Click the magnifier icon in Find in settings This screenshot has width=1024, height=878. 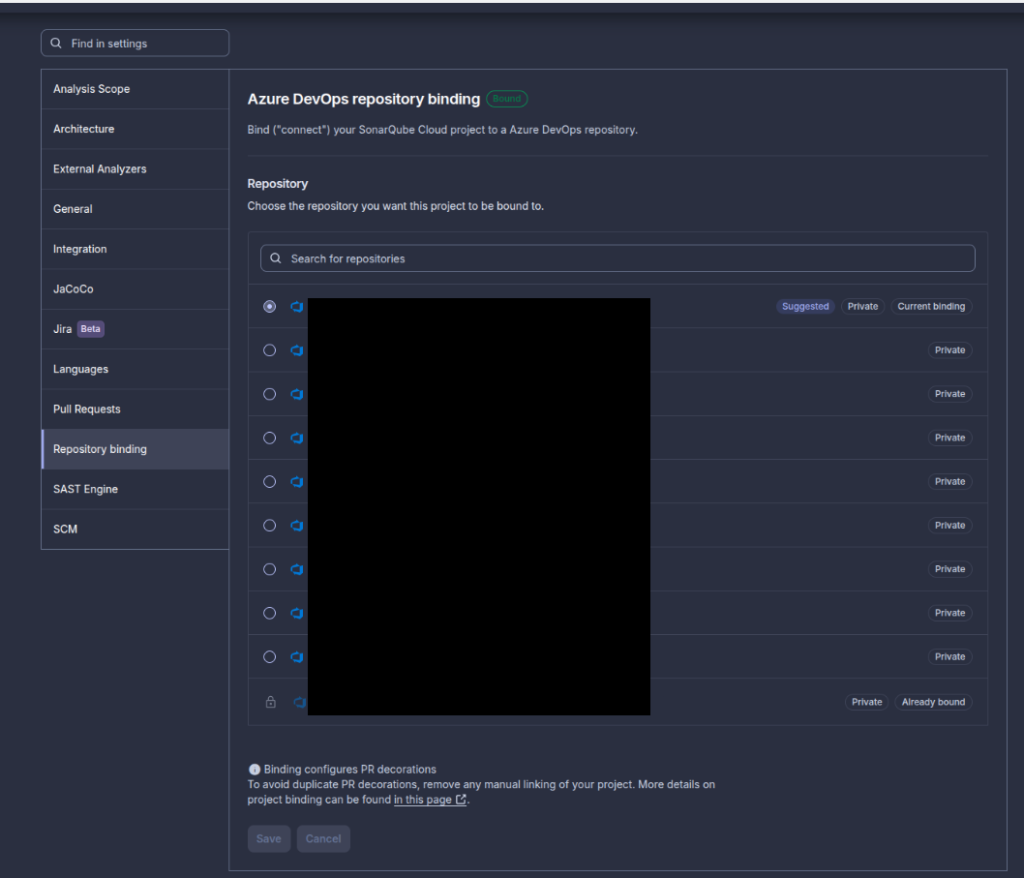tap(57, 44)
